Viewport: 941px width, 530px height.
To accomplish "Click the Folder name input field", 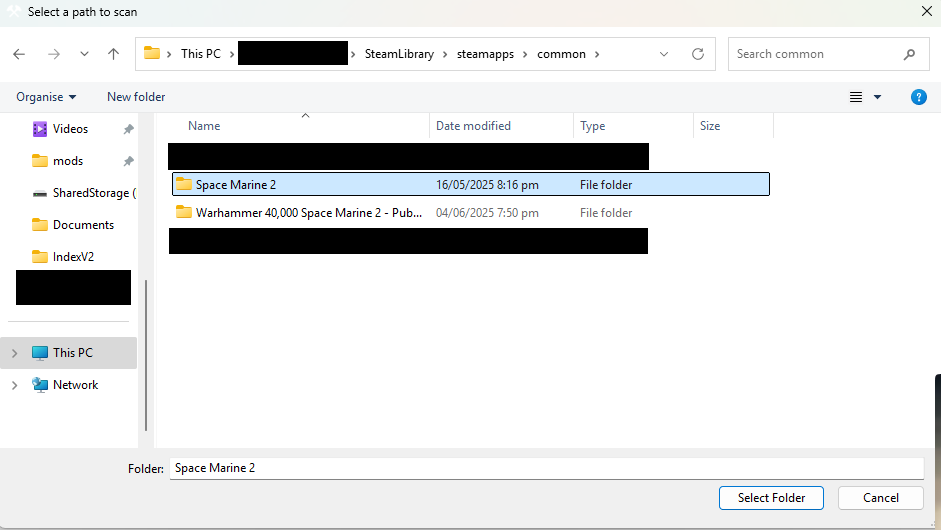I will point(547,468).
